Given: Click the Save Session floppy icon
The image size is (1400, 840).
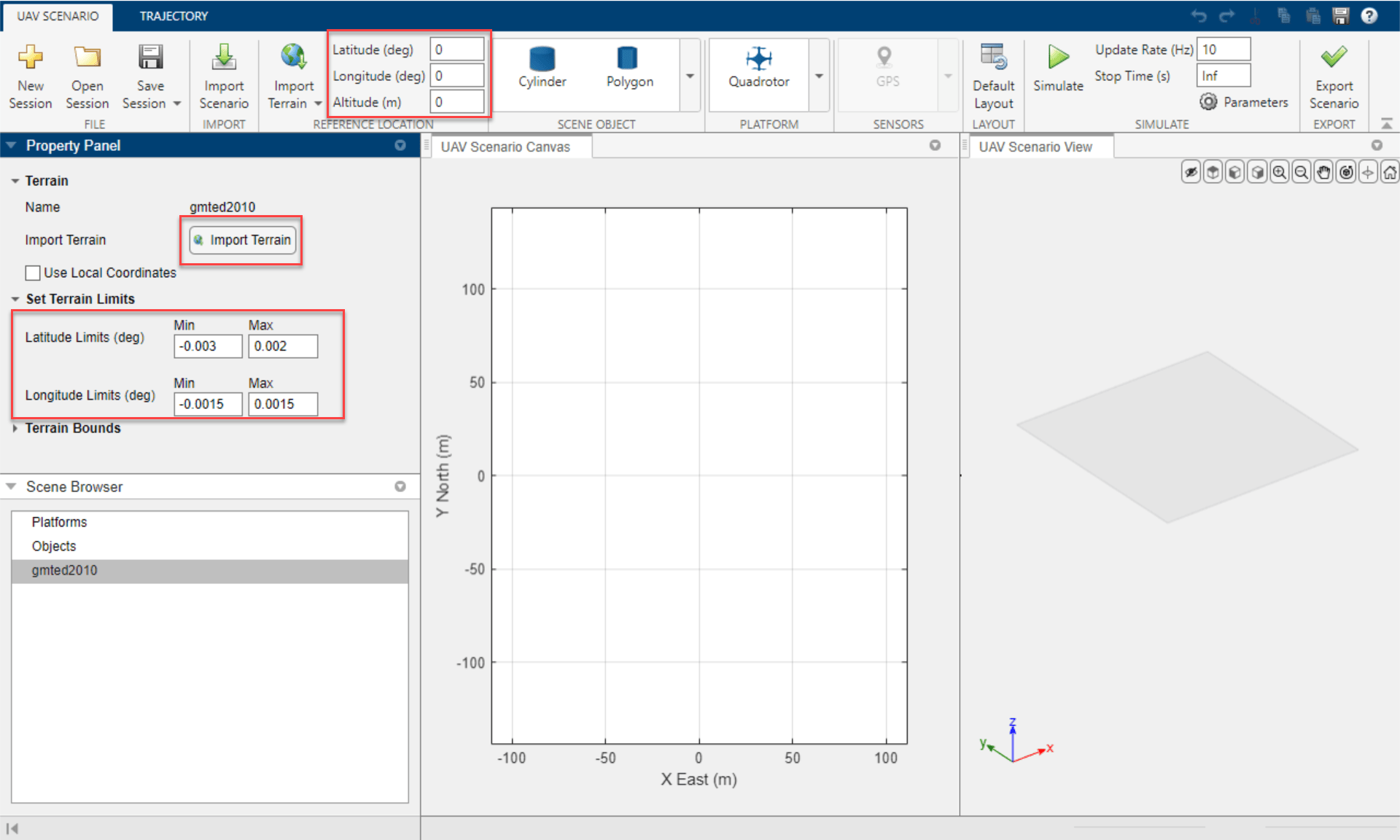Looking at the screenshot, I should tap(151, 57).
